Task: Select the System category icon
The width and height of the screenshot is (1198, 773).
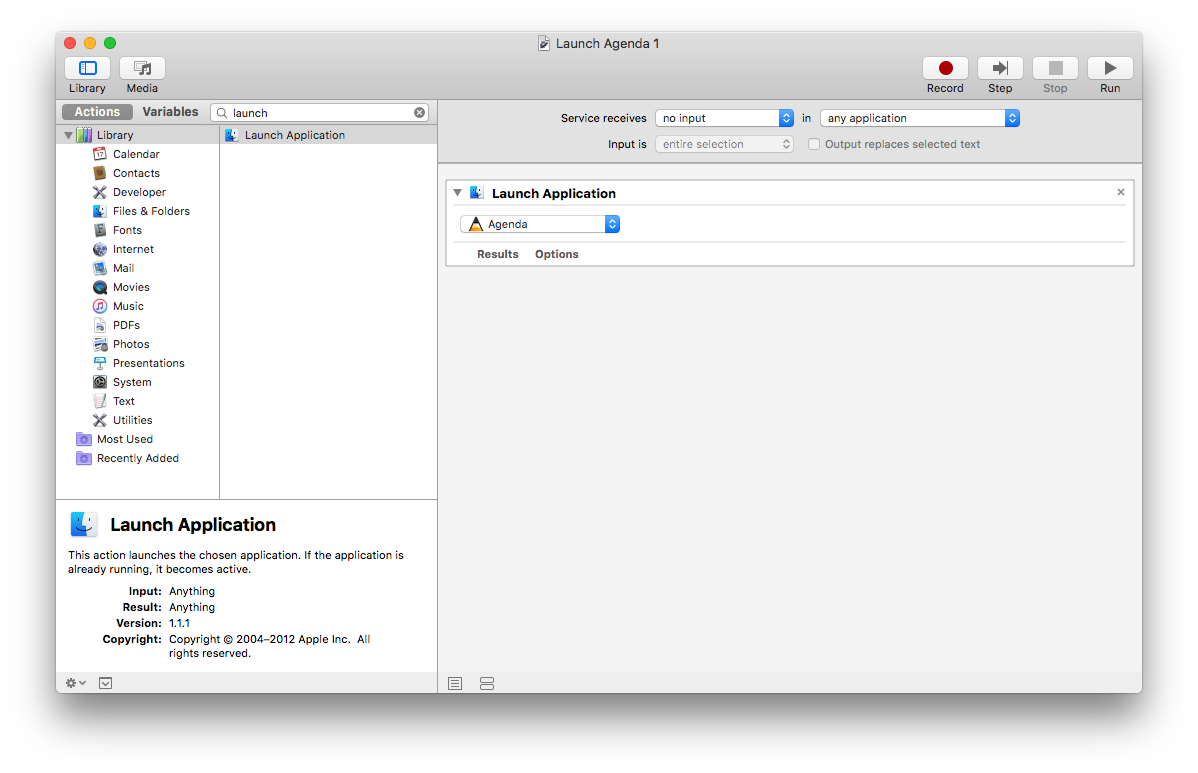Action: pos(99,382)
